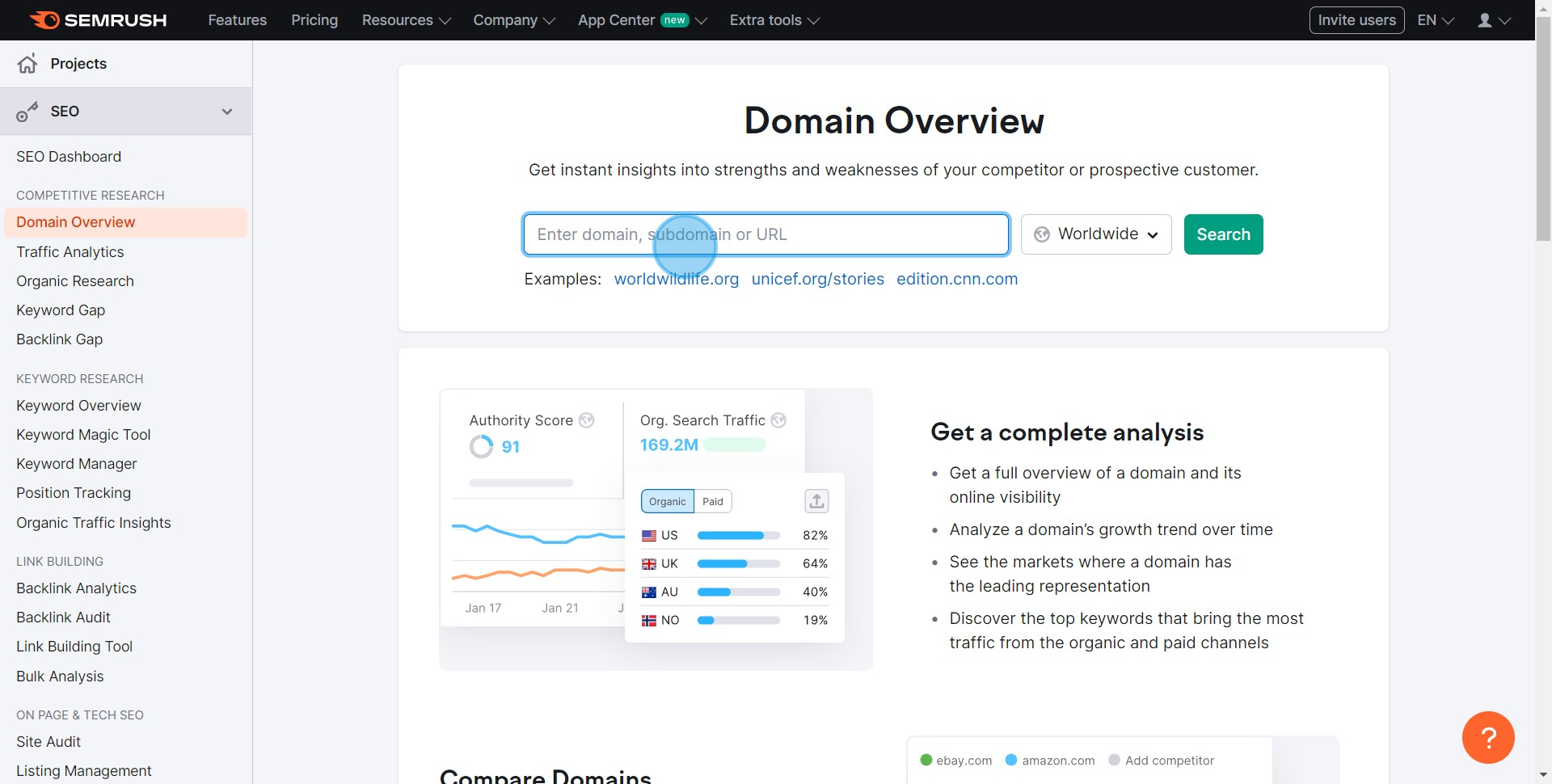The image size is (1552, 784).
Task: Open Organic Traffic Insights
Action: click(94, 523)
